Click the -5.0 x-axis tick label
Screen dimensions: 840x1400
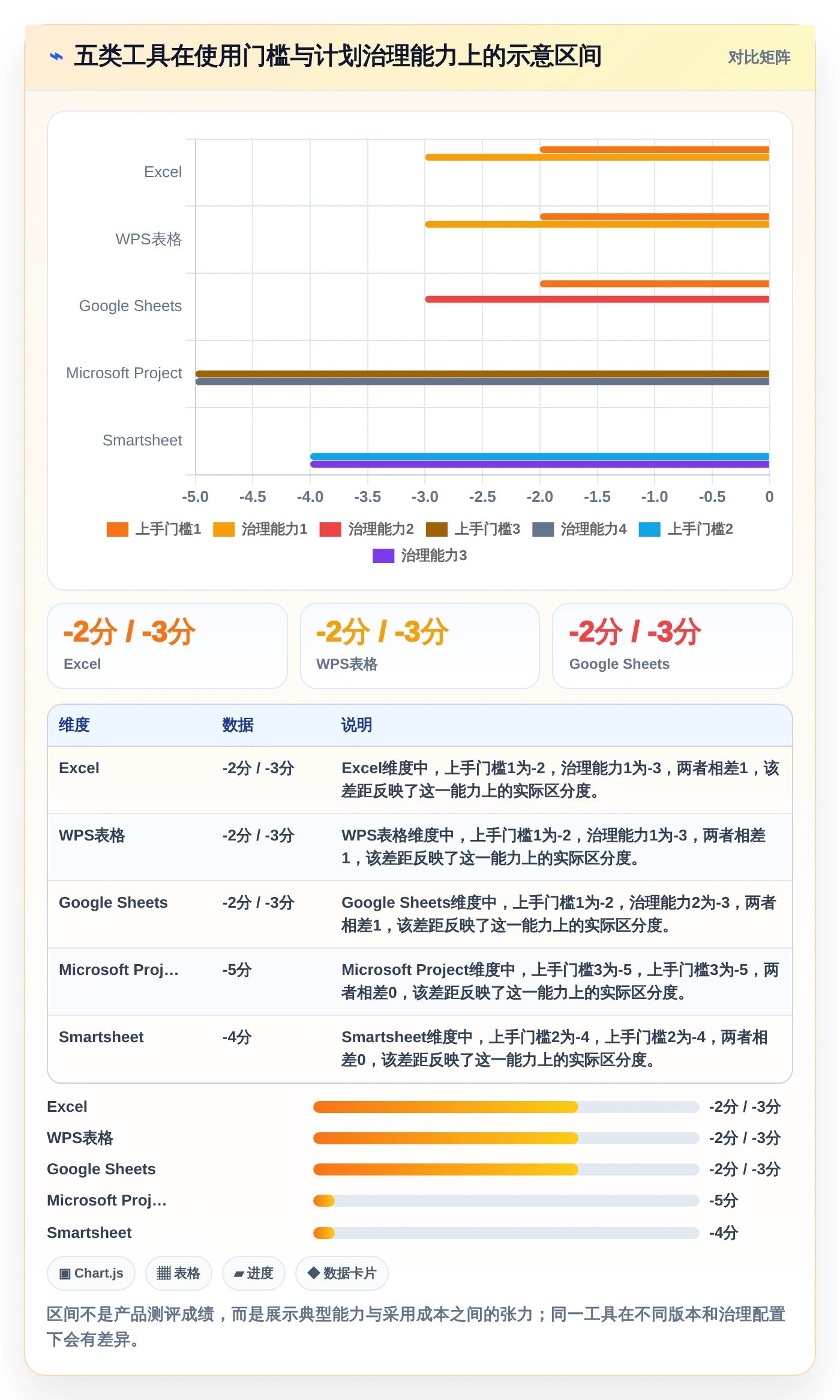click(195, 497)
